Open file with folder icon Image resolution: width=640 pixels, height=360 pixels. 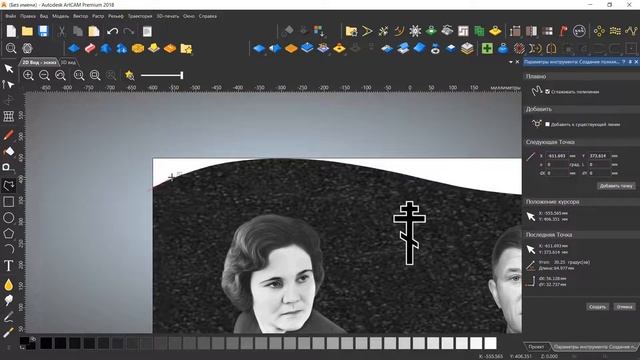27,31
